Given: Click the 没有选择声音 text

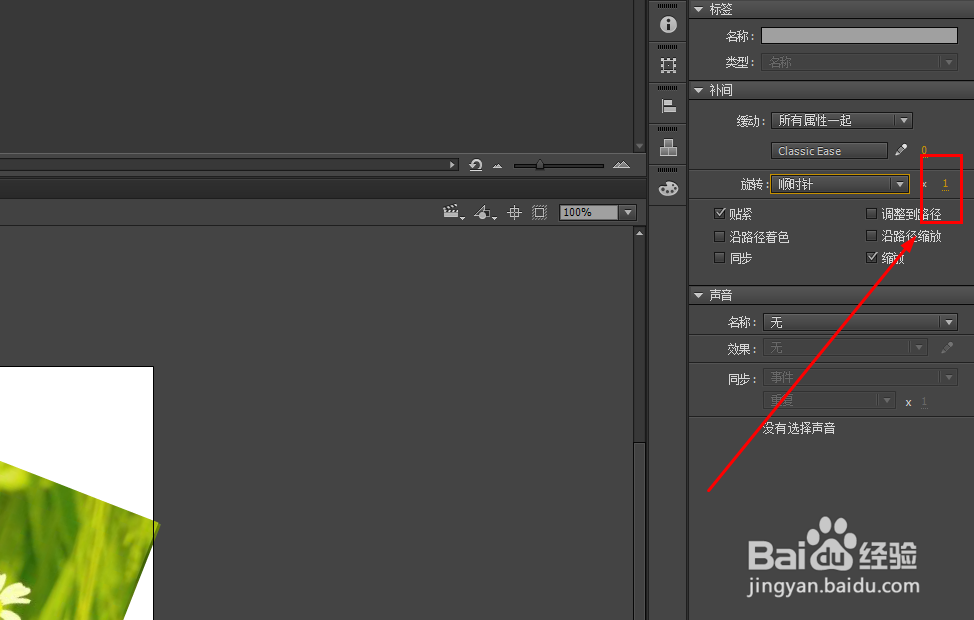Looking at the screenshot, I should tap(799, 428).
